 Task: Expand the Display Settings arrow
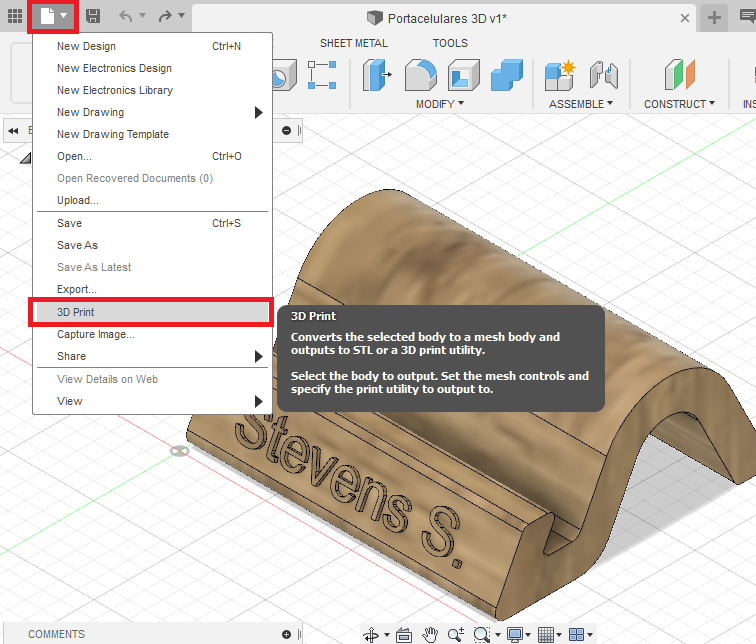(x=528, y=635)
